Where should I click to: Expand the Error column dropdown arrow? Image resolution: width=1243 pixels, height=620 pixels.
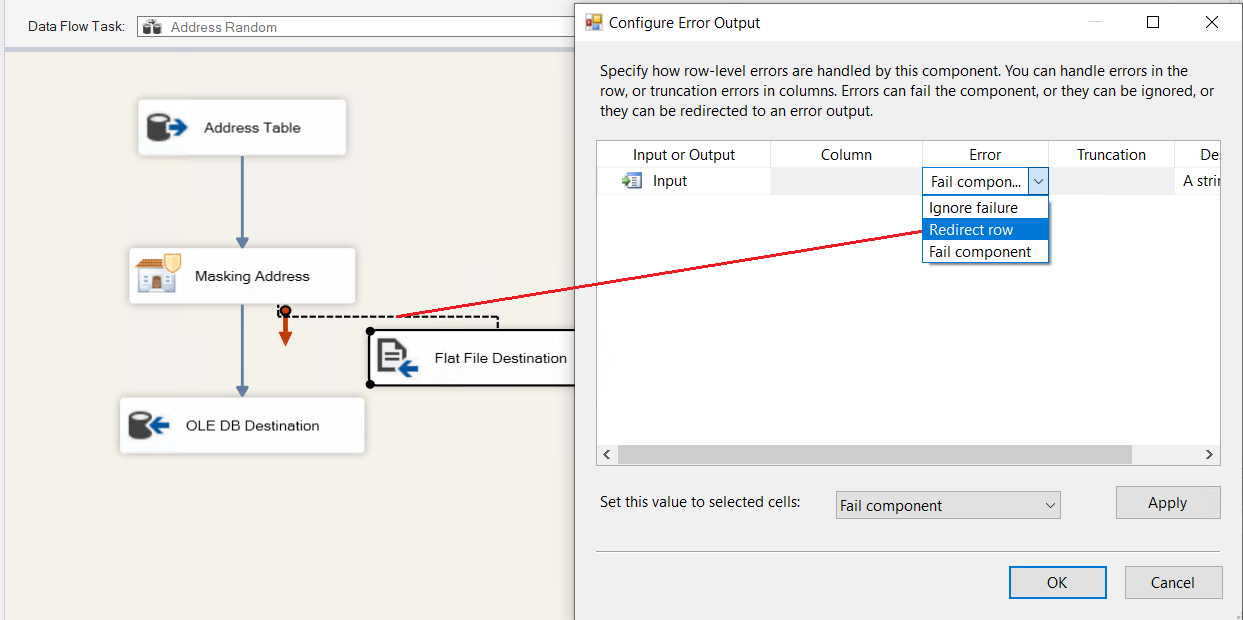(x=1038, y=181)
